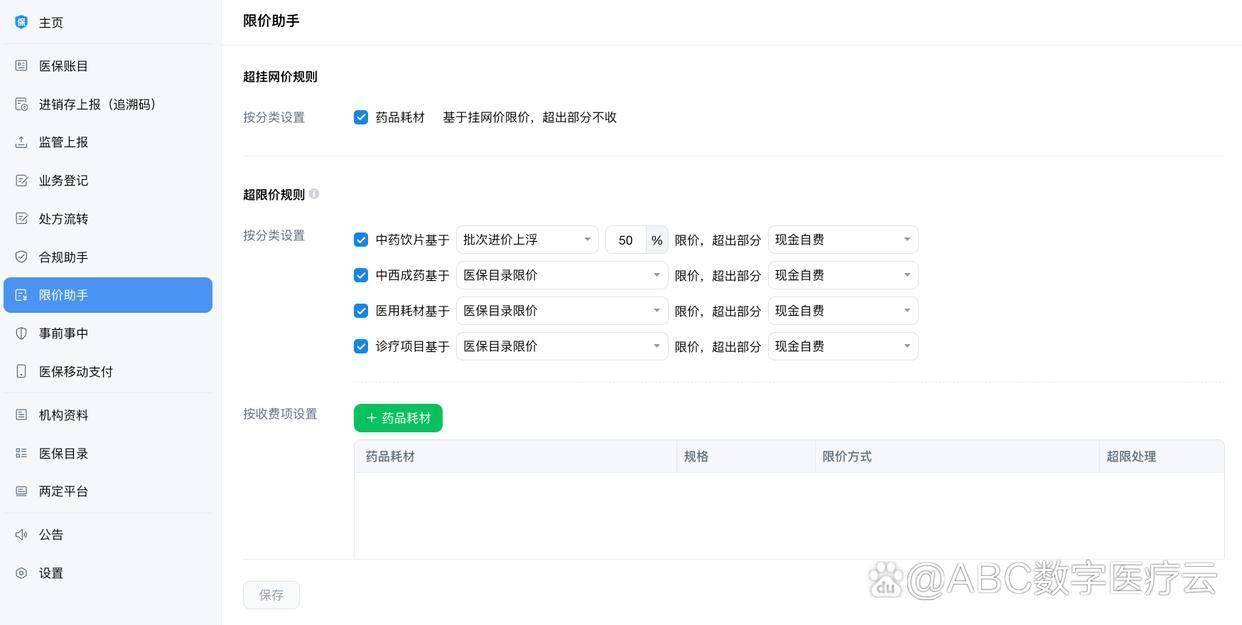1242x625 pixels.
Task: Open 主页 in the sidebar
Action: [108, 22]
